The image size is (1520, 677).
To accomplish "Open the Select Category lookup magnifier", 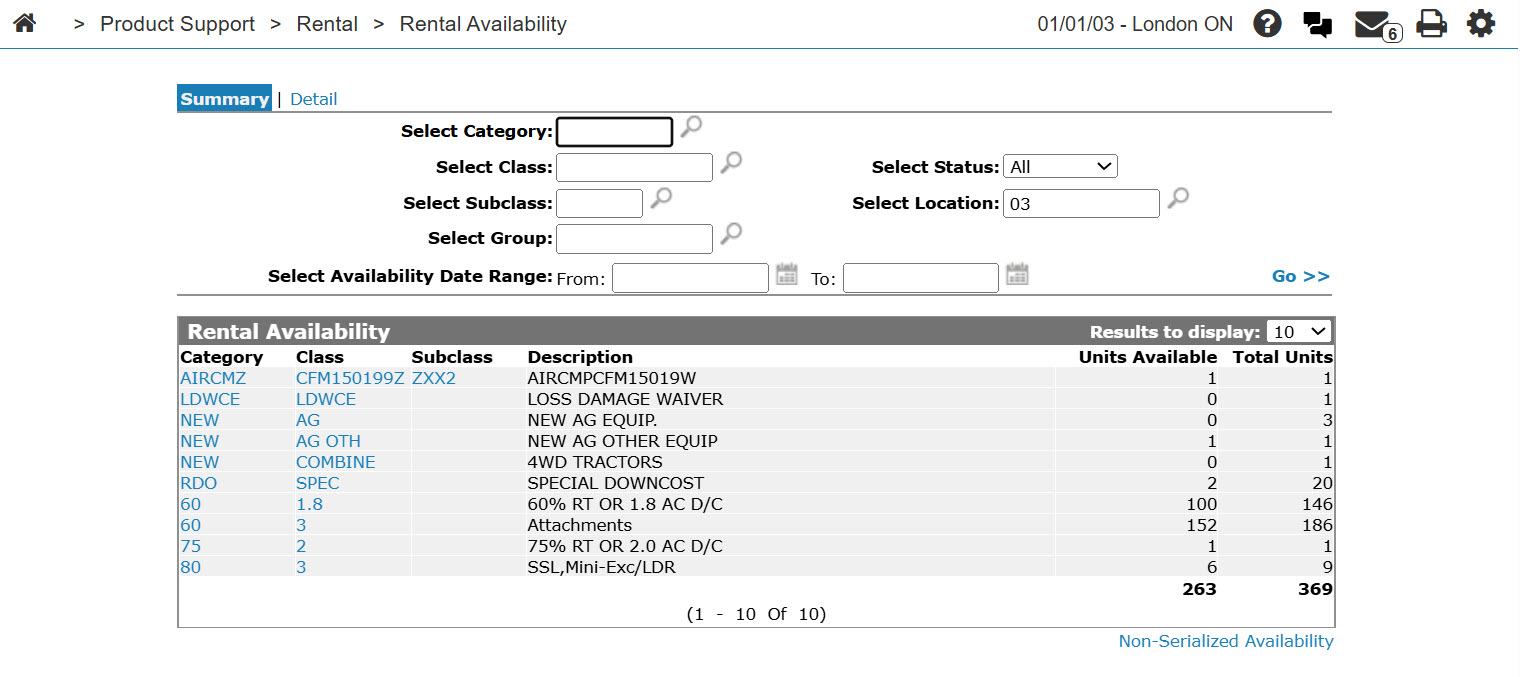I will 691,127.
